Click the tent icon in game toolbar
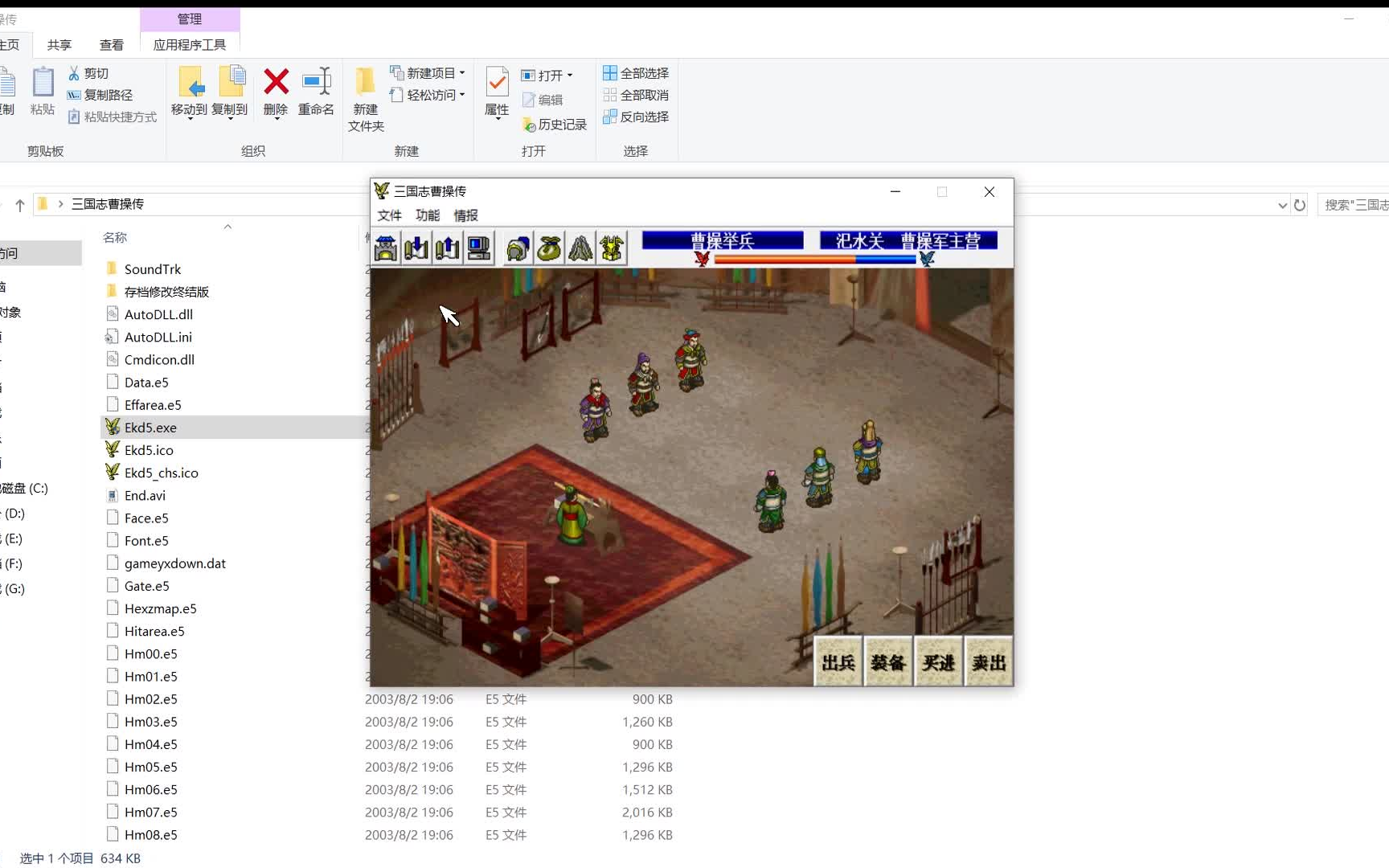The image size is (1389, 868). [x=580, y=248]
